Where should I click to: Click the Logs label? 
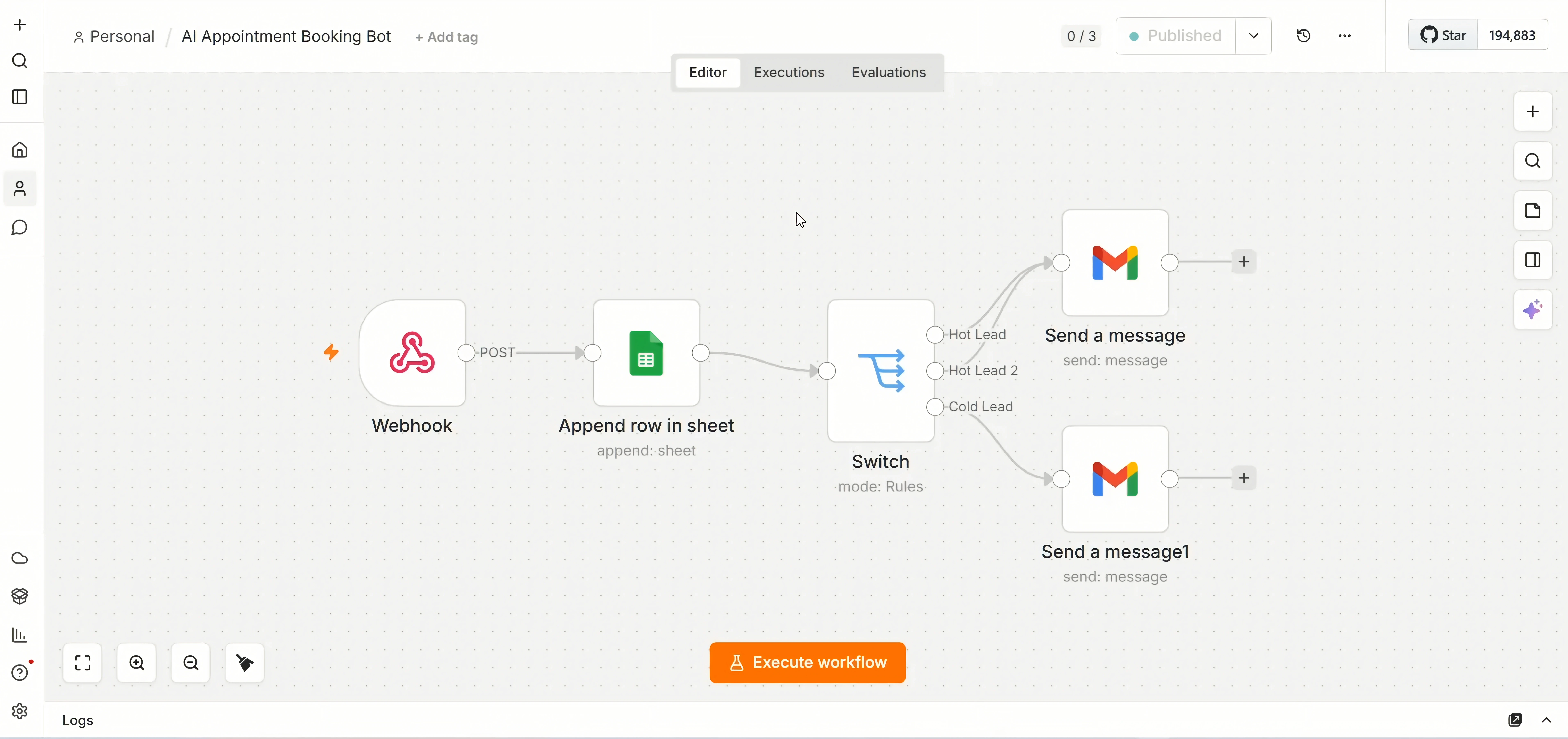click(78, 720)
